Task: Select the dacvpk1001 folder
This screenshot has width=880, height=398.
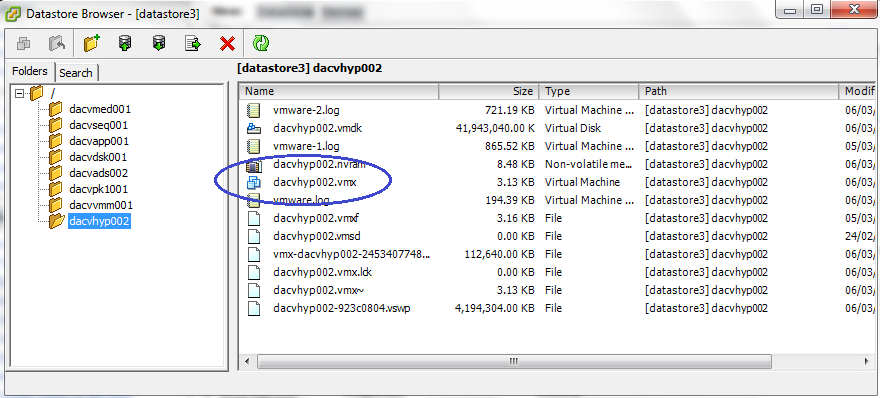Action: [98, 189]
